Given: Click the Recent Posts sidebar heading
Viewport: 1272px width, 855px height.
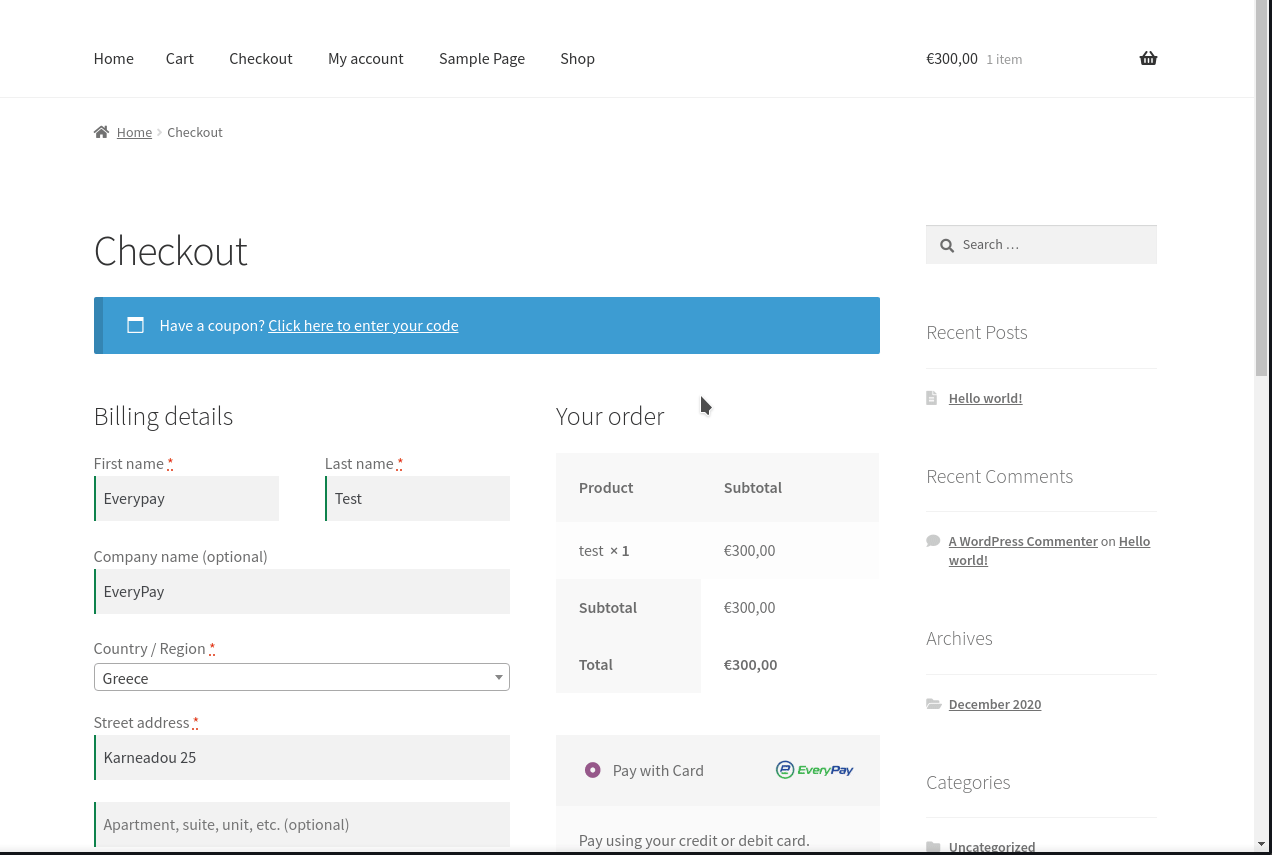Looking at the screenshot, I should click(977, 332).
